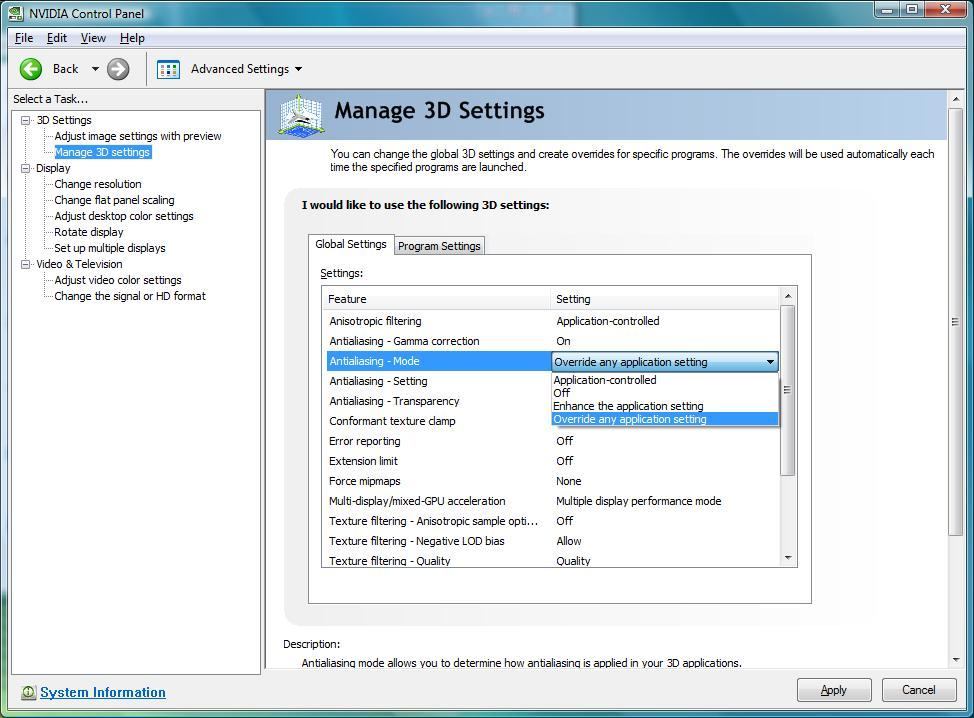Click the main page scroll down arrow
Viewport: 974px width, 718px height.
955,660
